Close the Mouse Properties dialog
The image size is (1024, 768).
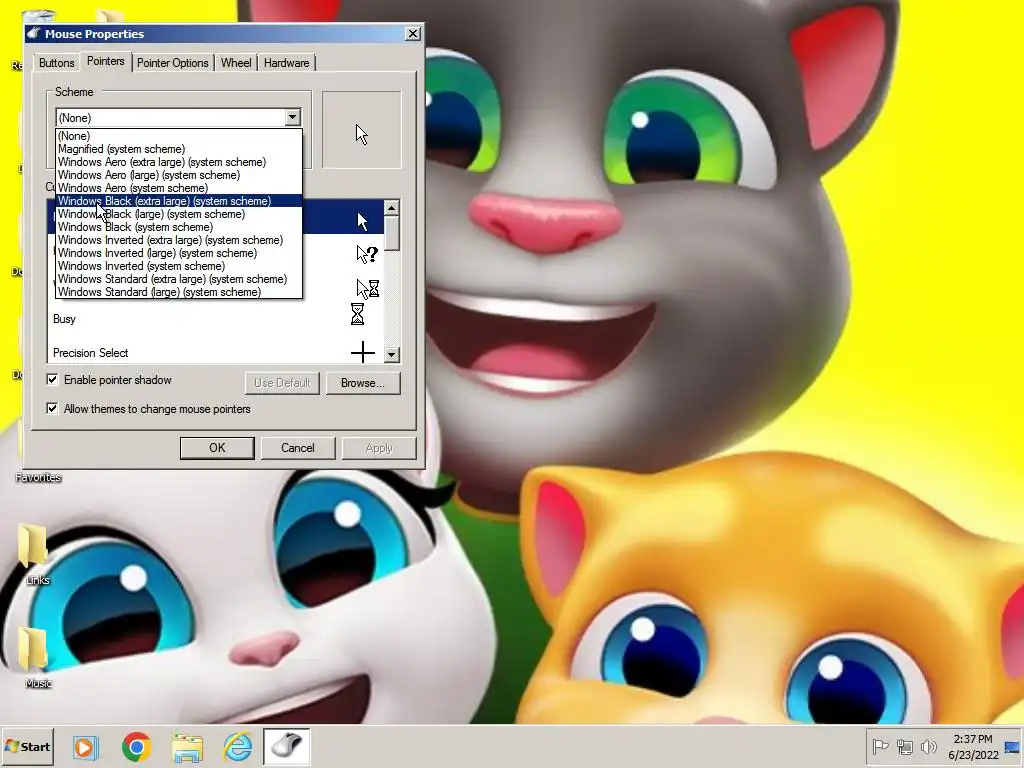point(413,33)
